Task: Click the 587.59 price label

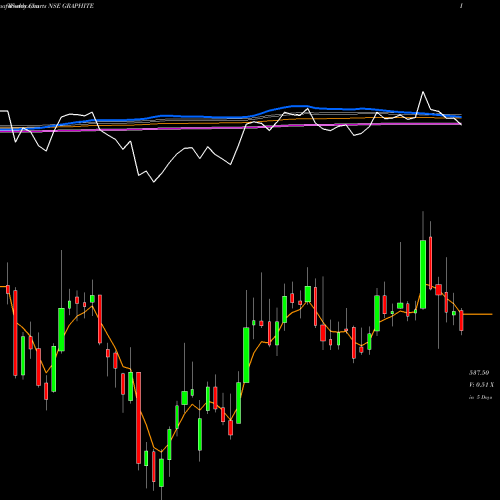Action: [x=479, y=373]
